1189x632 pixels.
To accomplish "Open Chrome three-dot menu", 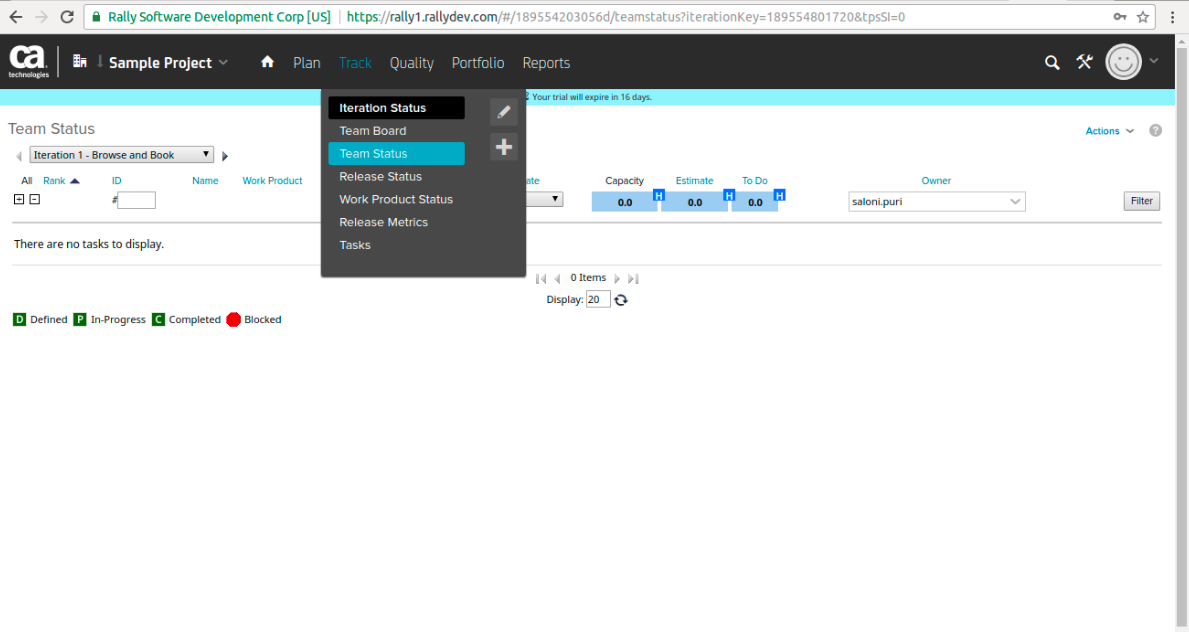I will (1172, 17).
